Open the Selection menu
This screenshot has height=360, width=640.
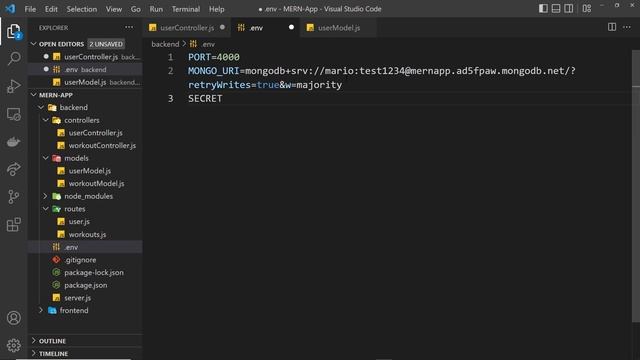[82, 9]
